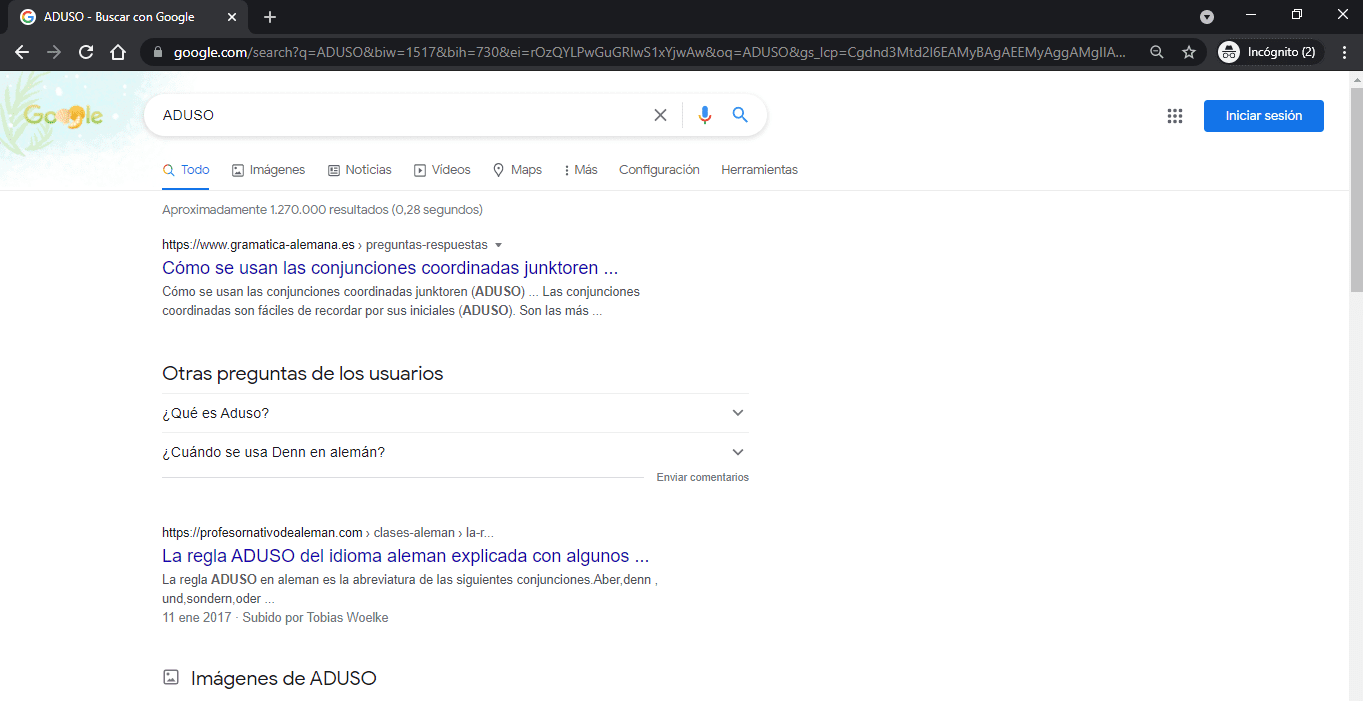1363x701 pixels.
Task: Open Google apps grid
Action: point(1175,116)
